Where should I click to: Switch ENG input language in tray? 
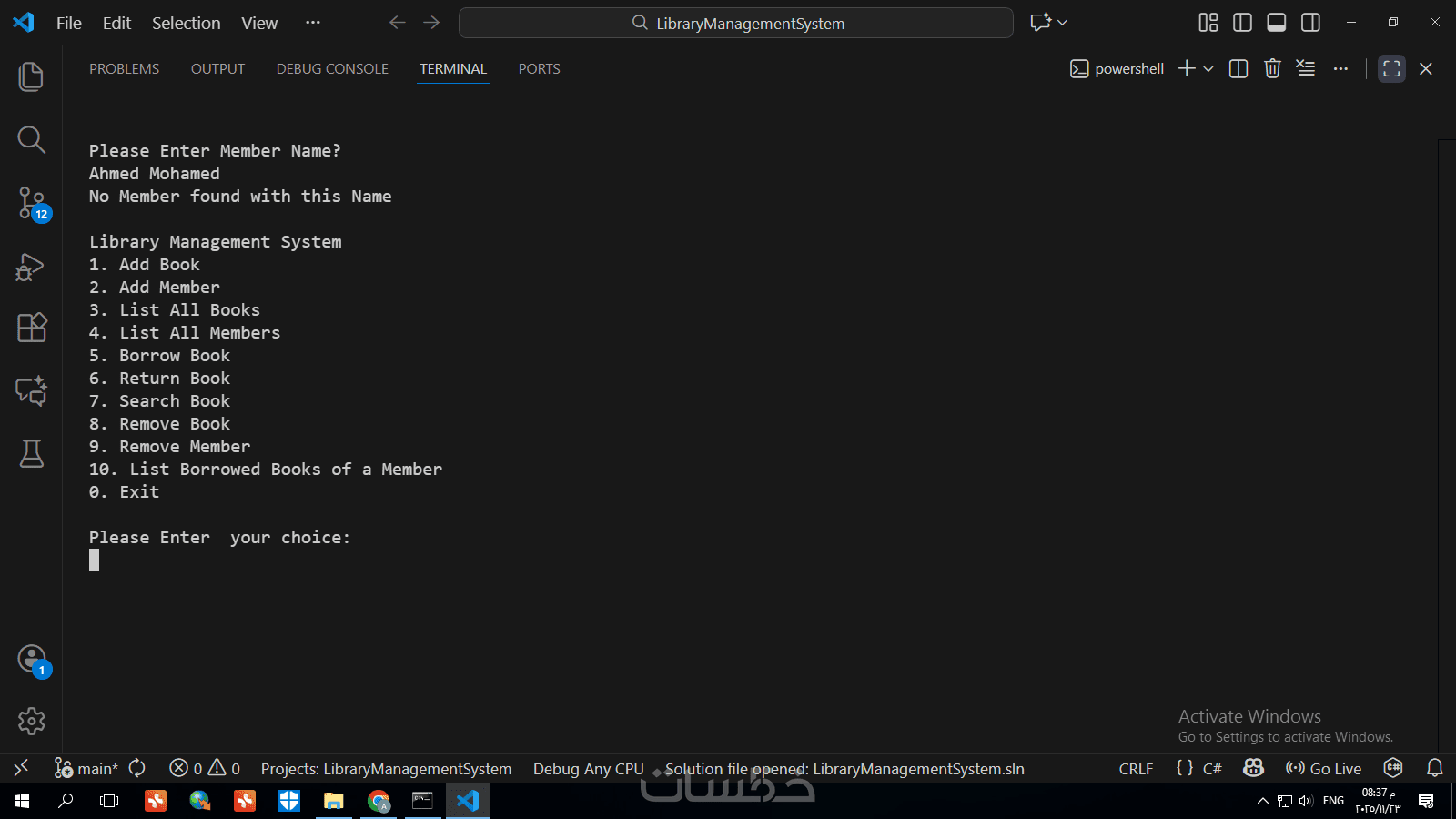1333,801
